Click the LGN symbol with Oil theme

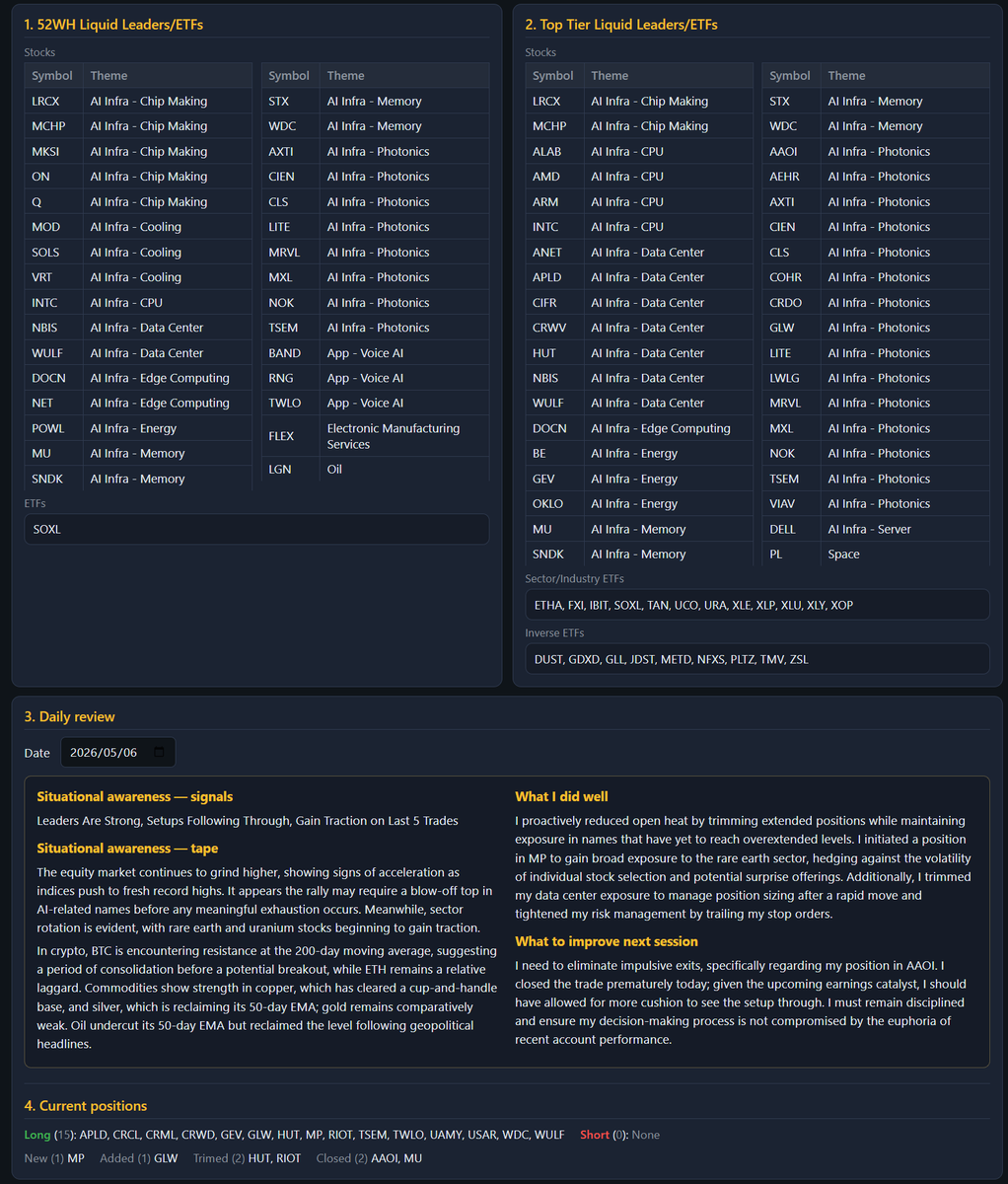[x=280, y=470]
